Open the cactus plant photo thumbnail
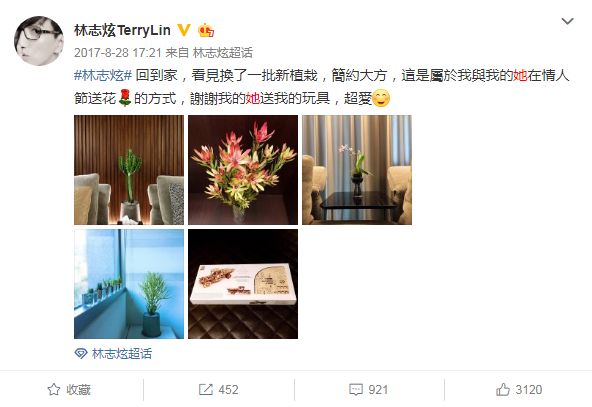Image resolution: width=592 pixels, height=407 pixels. [x=129, y=170]
